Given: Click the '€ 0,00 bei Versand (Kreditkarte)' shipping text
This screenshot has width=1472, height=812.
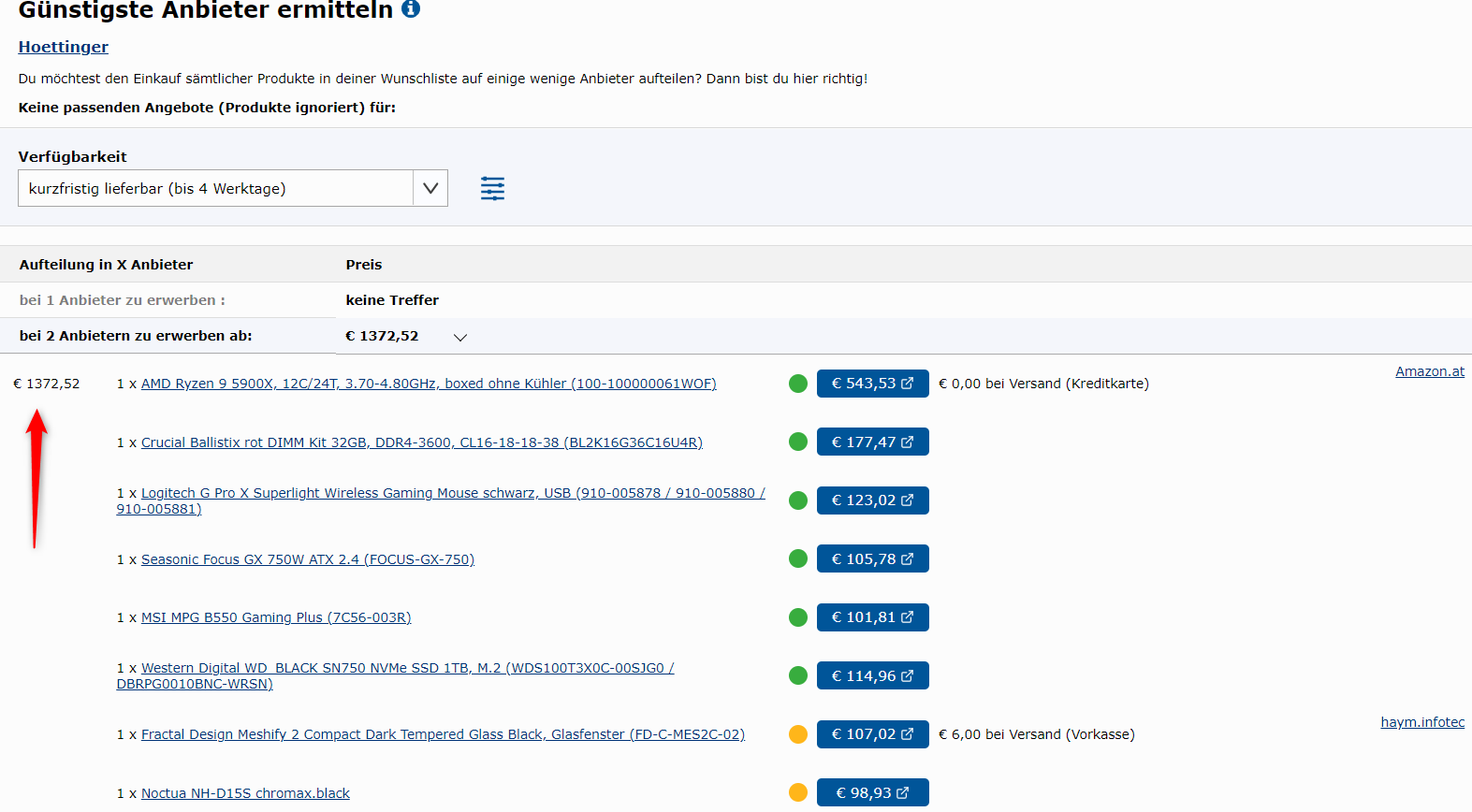Looking at the screenshot, I should pos(1043,384).
